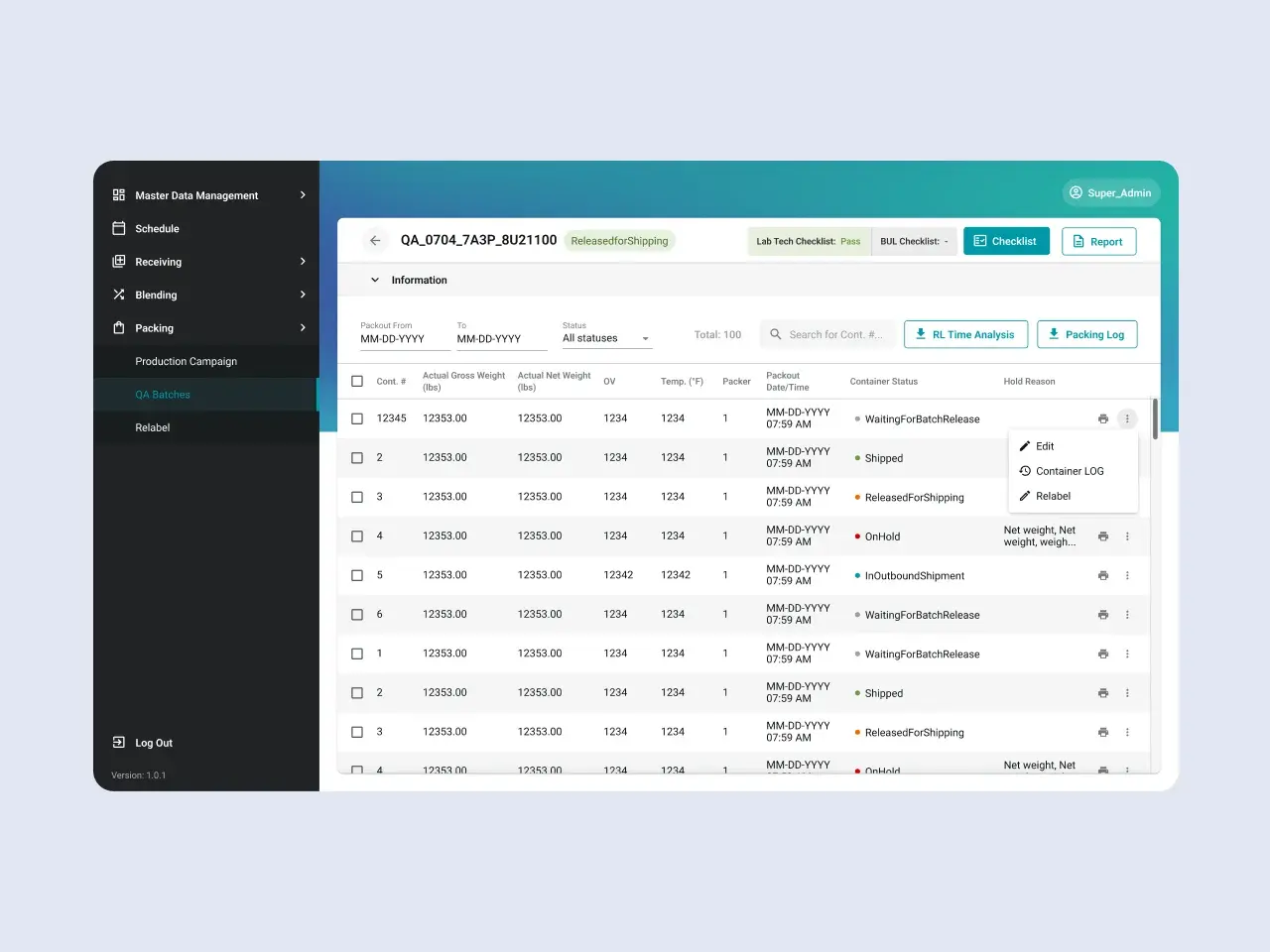Collapse the Information section chevron
Screen dimensions: 1270x952
point(375,280)
